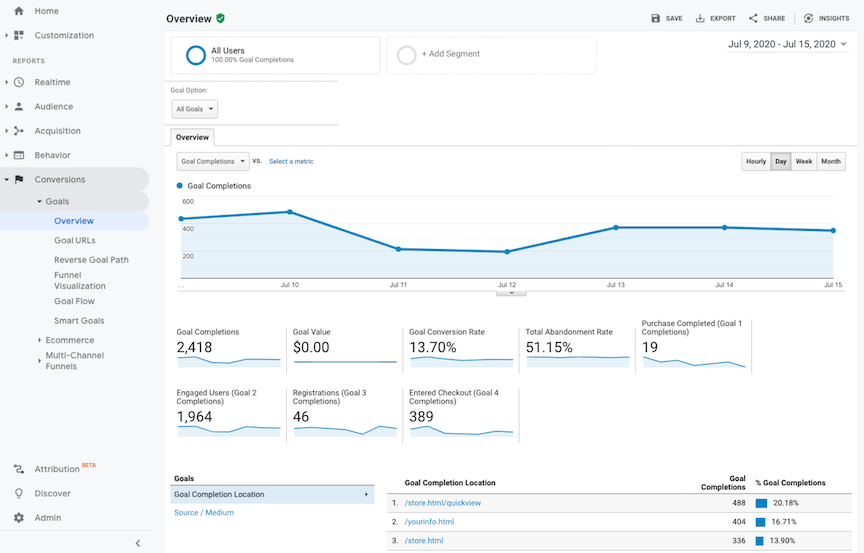Open the /store.html/quickview link

443,503
